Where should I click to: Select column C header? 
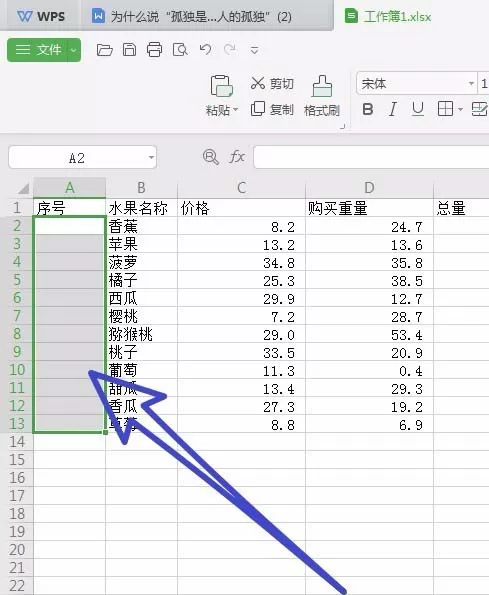click(x=241, y=188)
